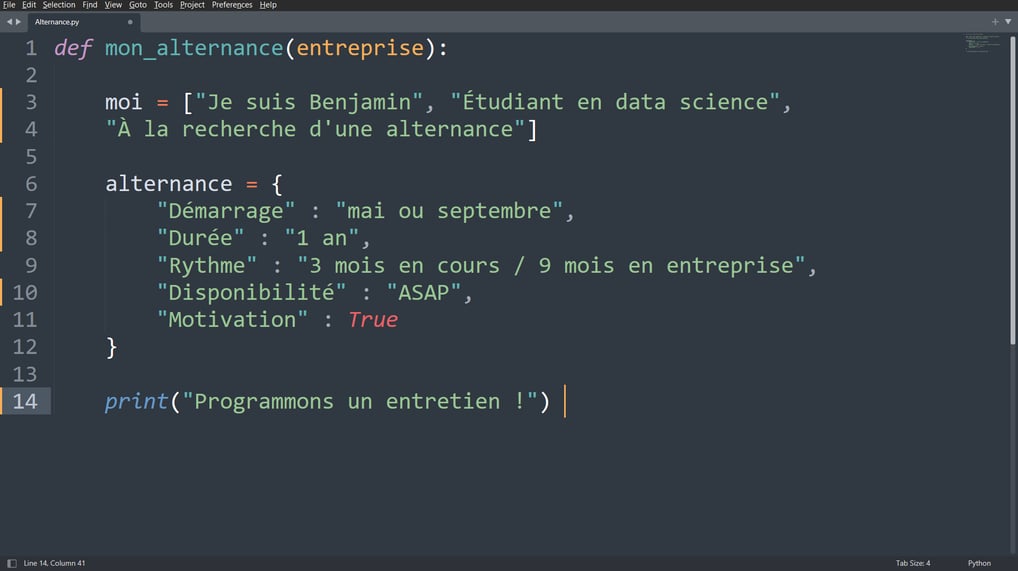Switch to the Alternance.py tab
Viewport: 1018px width, 571px height.
pos(57,22)
